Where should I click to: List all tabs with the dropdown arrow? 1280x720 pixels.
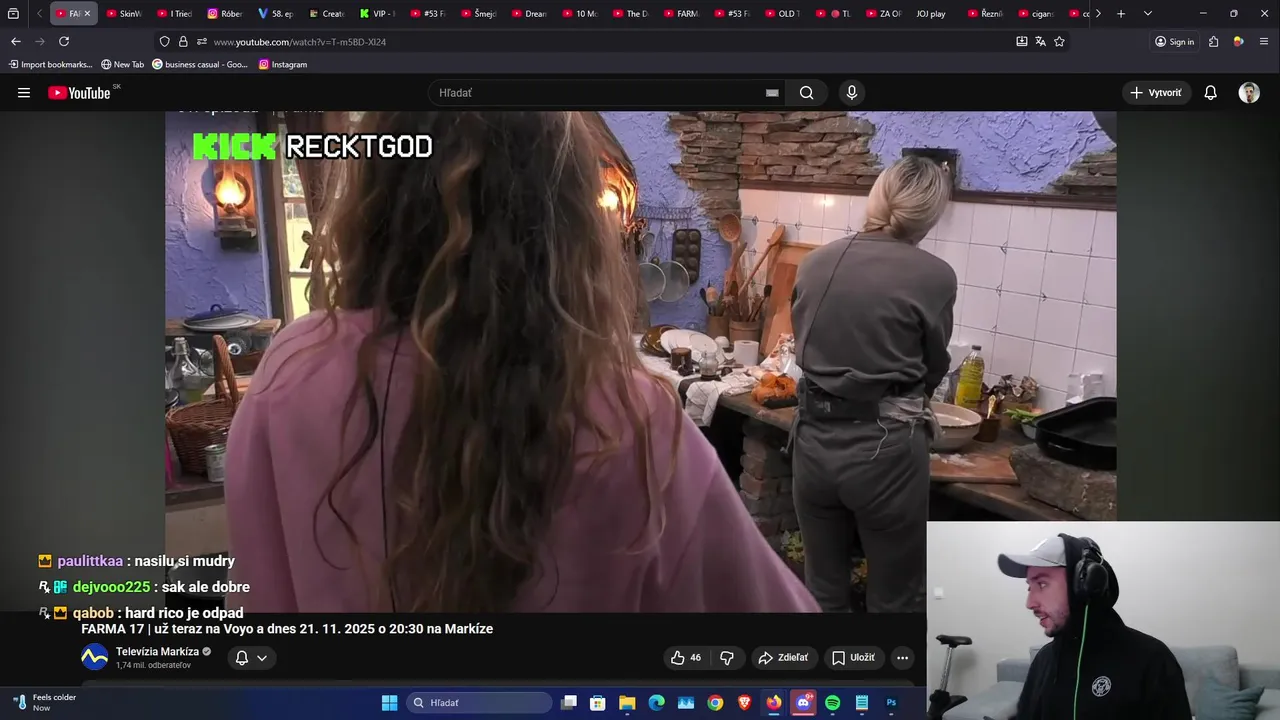click(x=1147, y=13)
